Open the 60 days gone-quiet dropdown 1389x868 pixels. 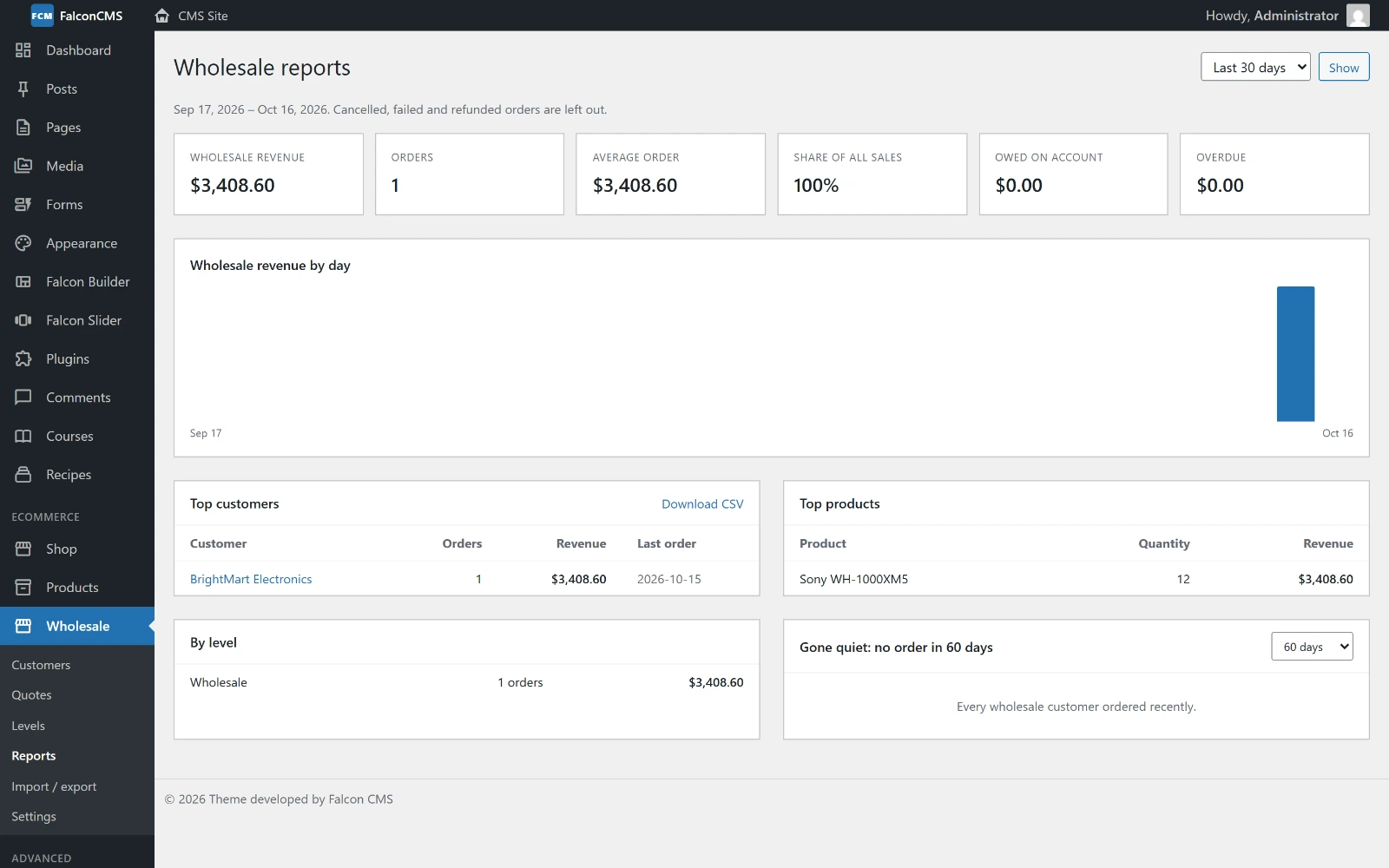pyautogui.click(x=1312, y=647)
